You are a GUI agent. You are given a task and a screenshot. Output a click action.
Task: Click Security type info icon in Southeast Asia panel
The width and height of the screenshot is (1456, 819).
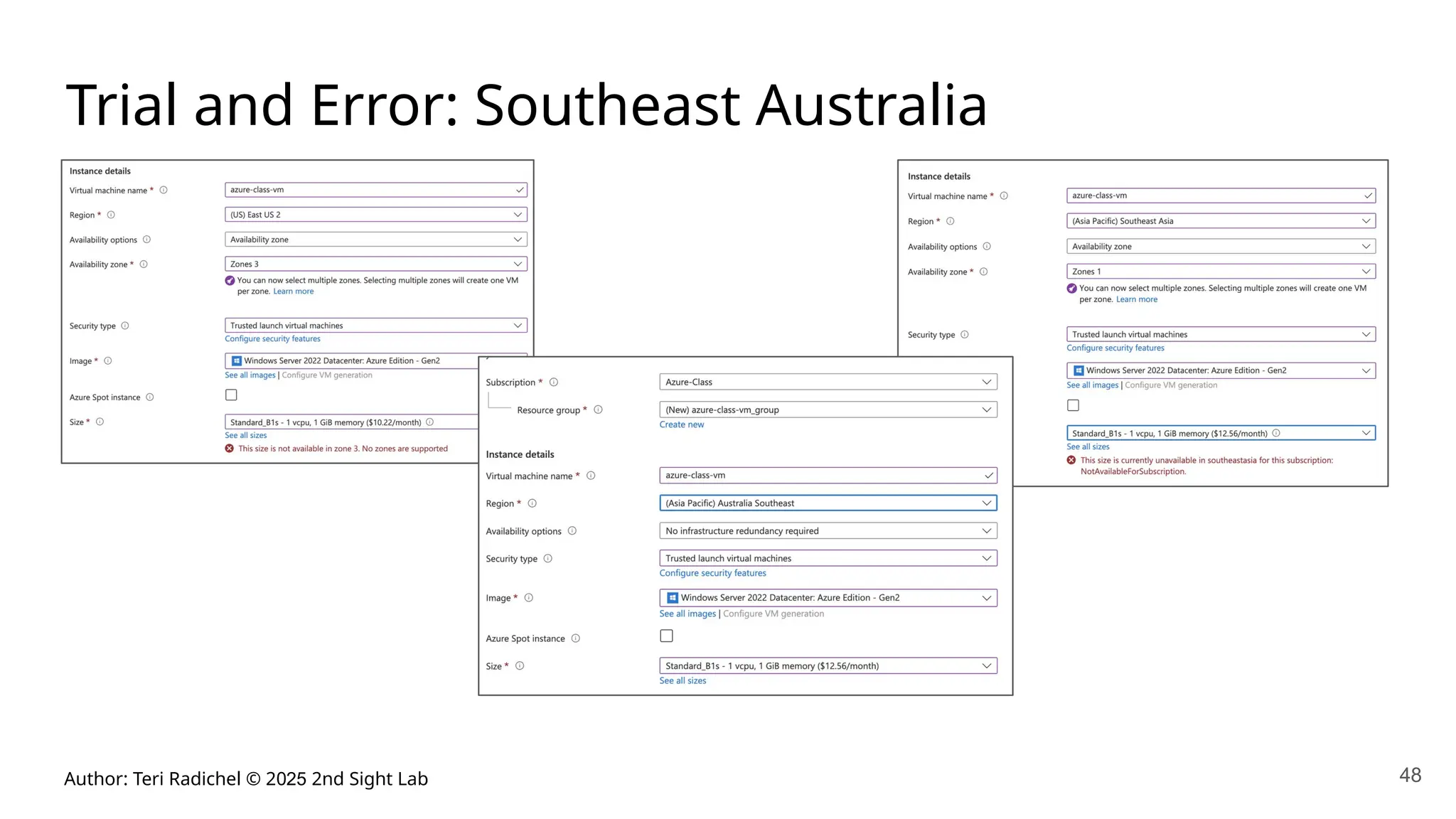[965, 334]
